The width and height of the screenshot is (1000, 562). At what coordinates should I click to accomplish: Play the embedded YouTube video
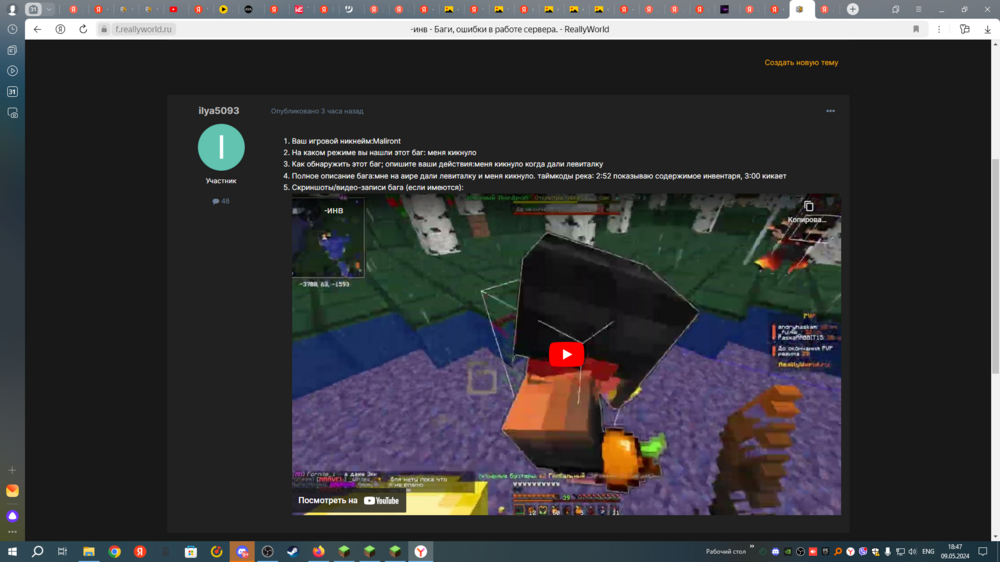(x=566, y=355)
